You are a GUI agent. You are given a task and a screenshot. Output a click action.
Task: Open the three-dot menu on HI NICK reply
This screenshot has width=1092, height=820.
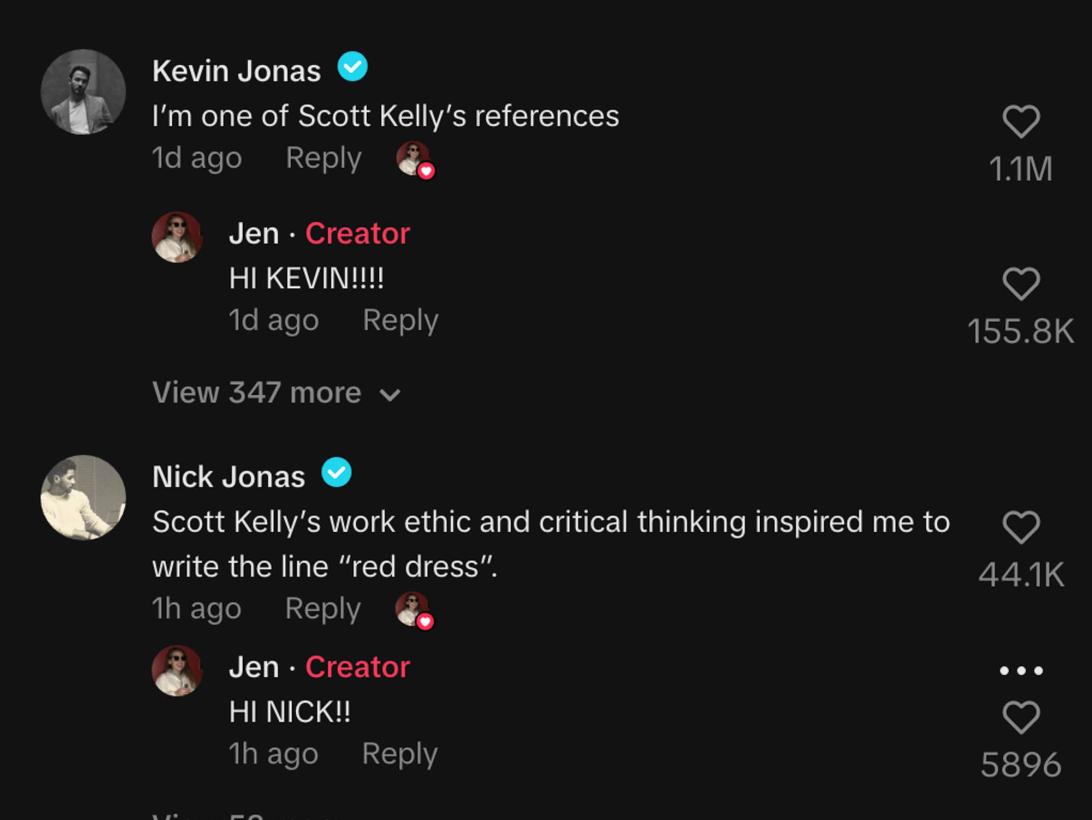pyautogui.click(x=1021, y=671)
